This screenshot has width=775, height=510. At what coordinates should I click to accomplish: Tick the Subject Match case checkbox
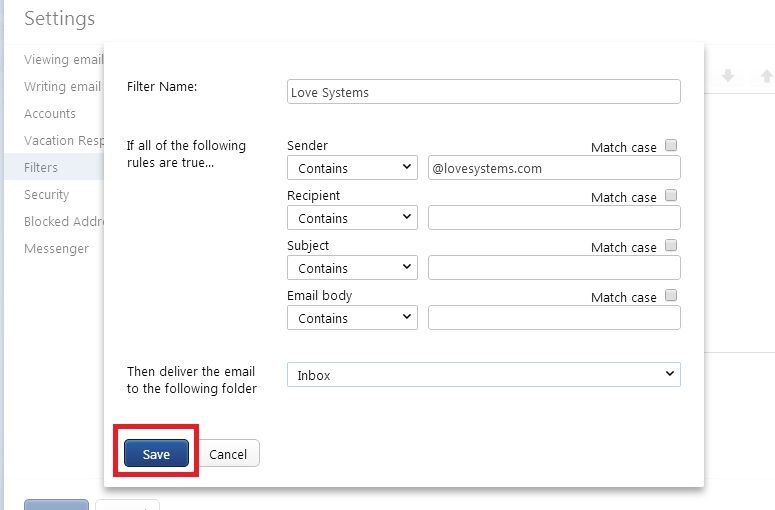coord(671,245)
